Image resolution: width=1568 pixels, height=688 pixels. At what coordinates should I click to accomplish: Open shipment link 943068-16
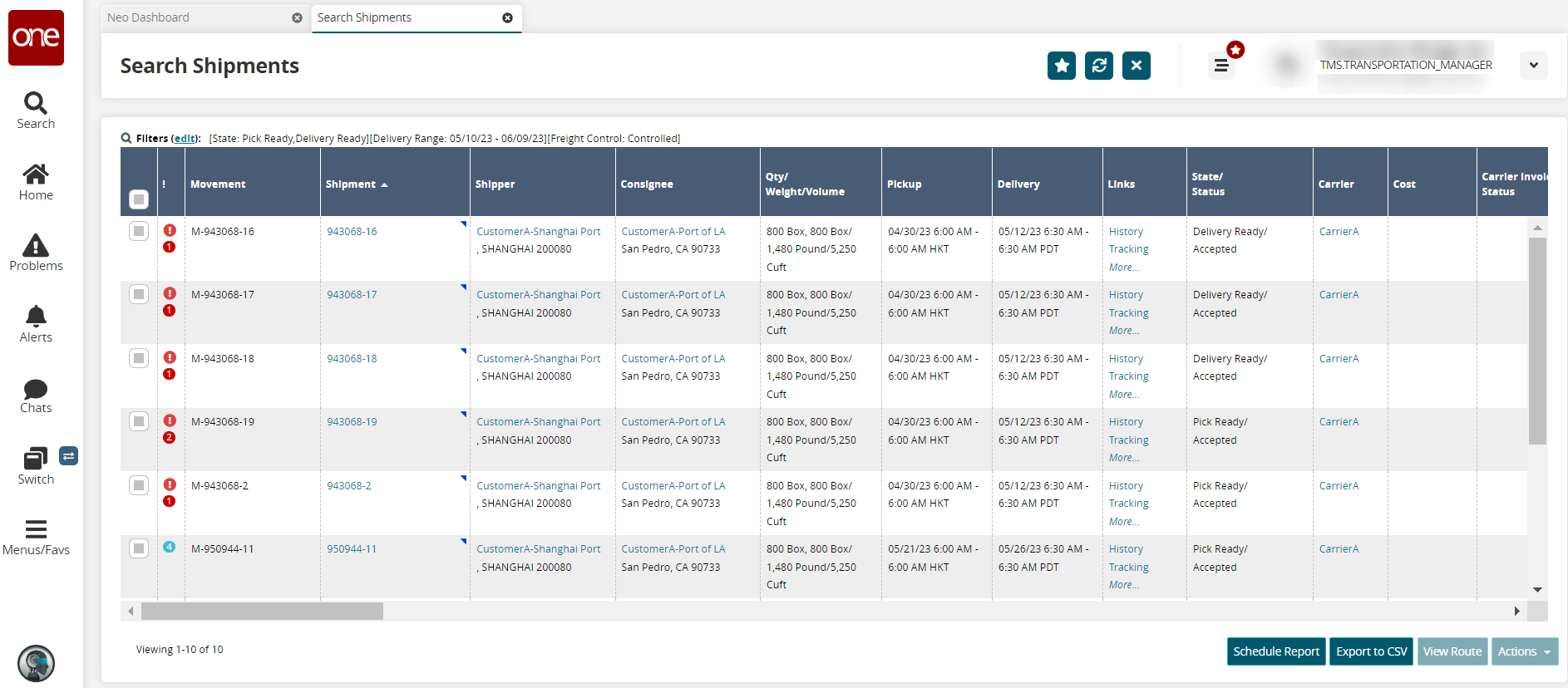(x=352, y=232)
